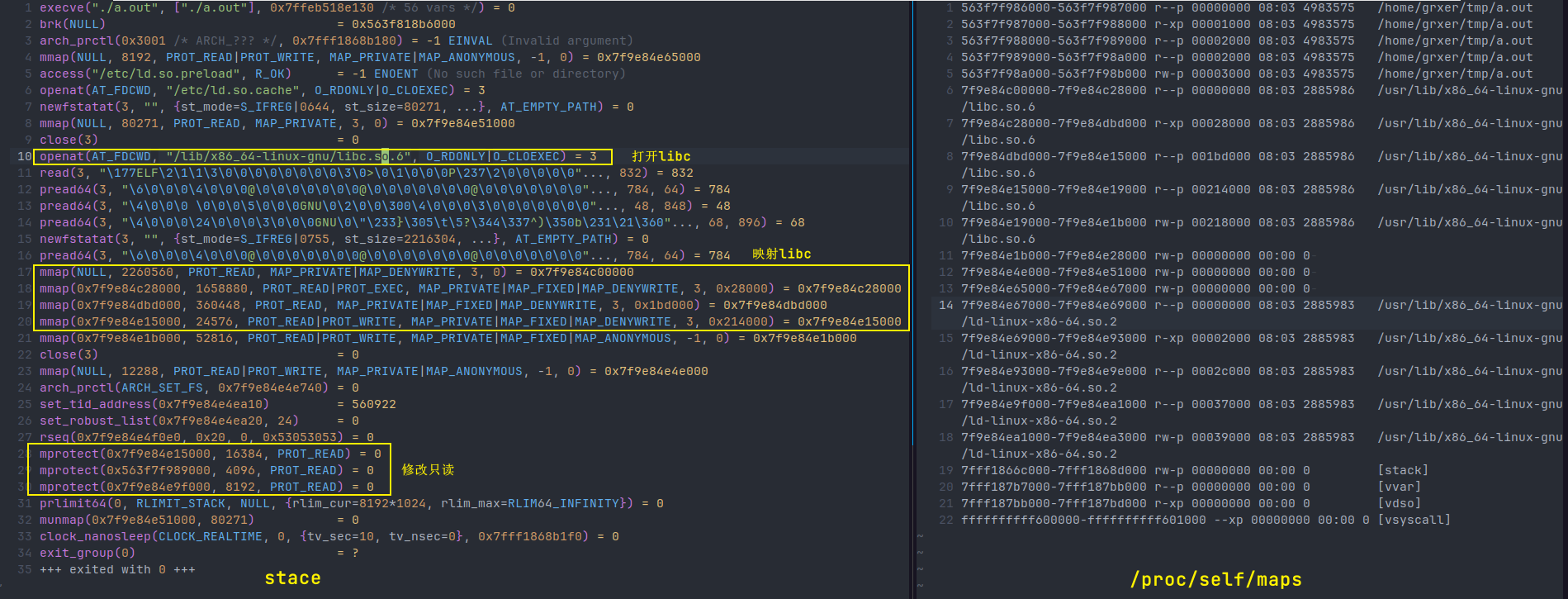Click the execve("./a.out" line in strace output
This screenshot has height=599, width=1568.
coord(277,7)
